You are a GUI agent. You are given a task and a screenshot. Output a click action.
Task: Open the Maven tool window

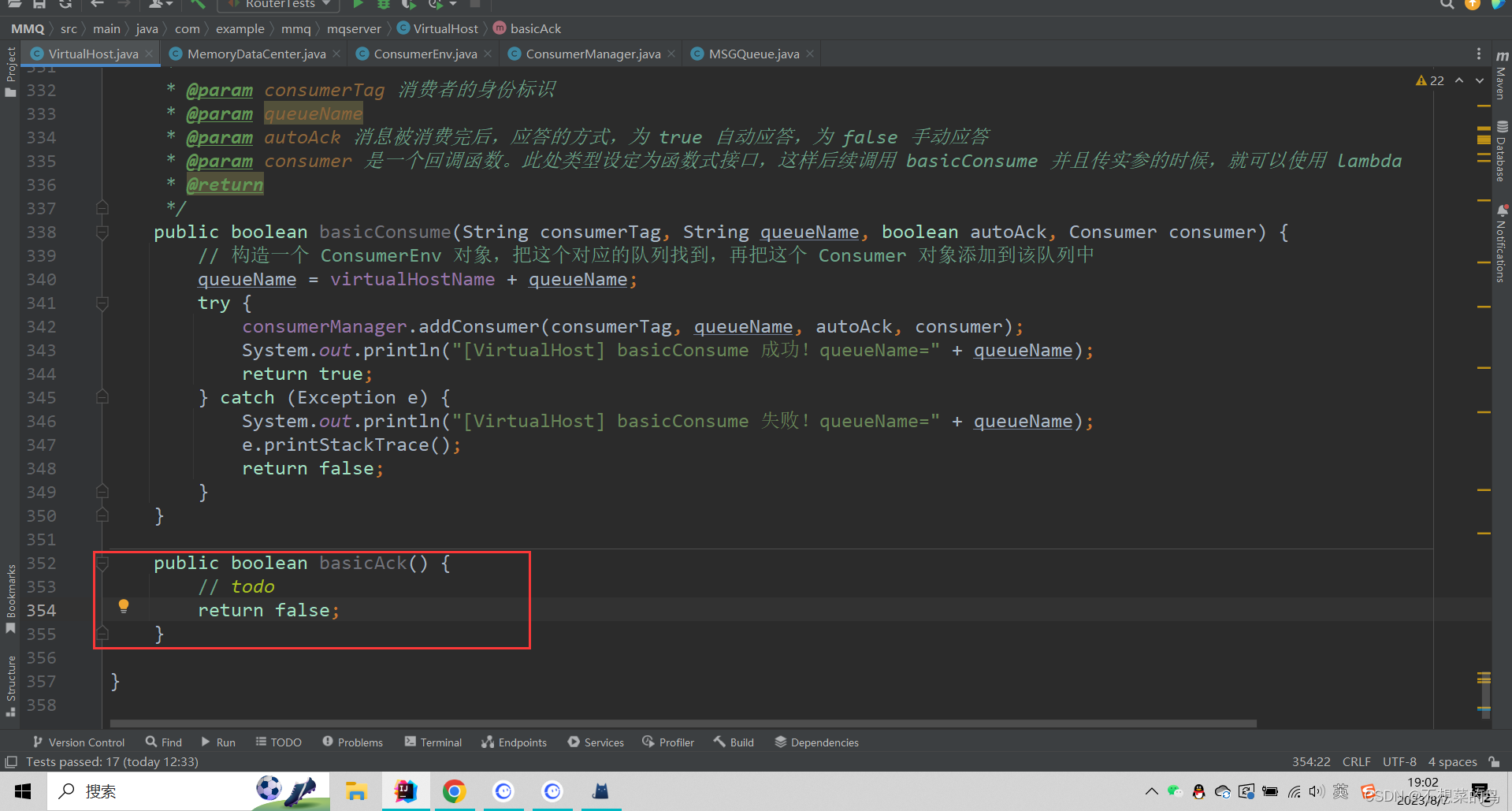coord(1502,74)
